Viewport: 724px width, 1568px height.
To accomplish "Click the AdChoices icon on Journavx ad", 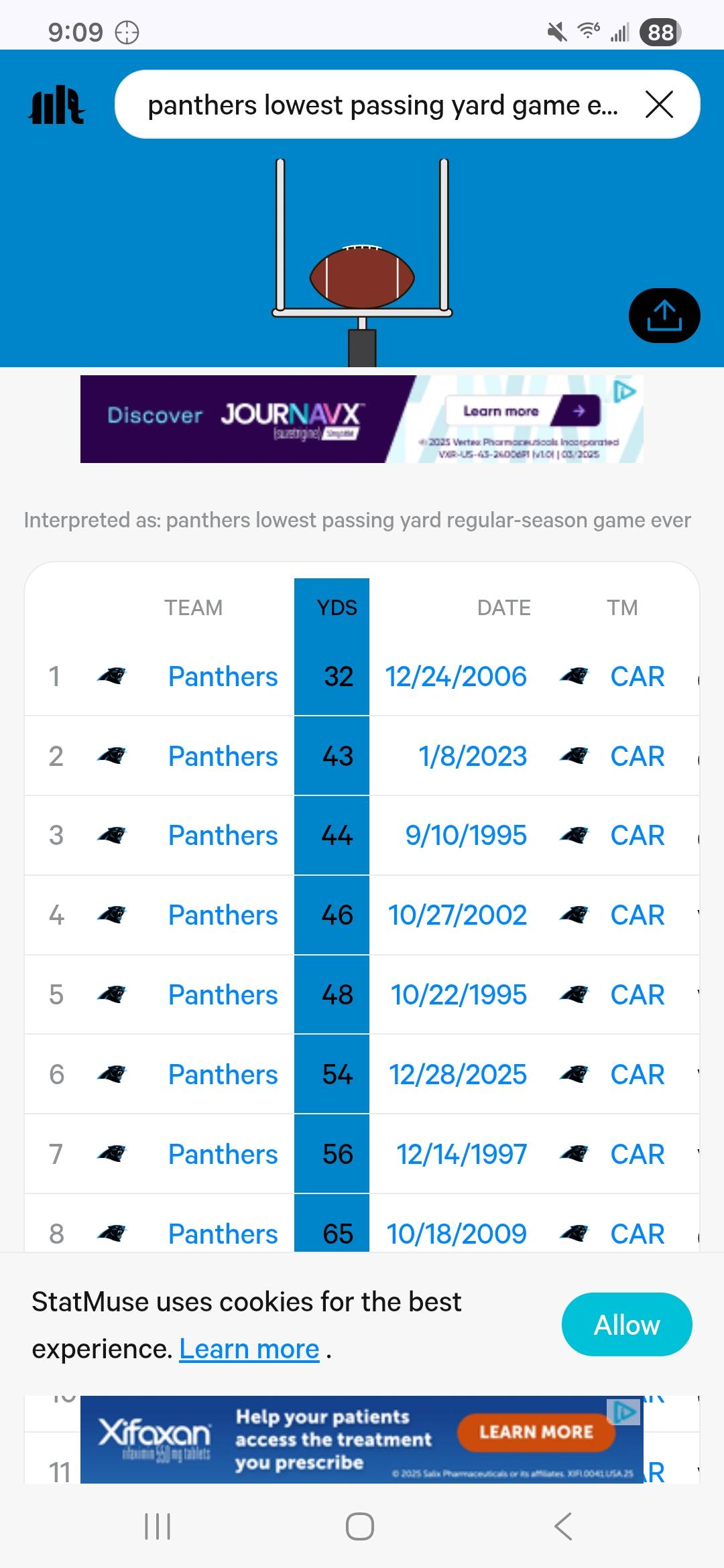I will click(x=625, y=391).
